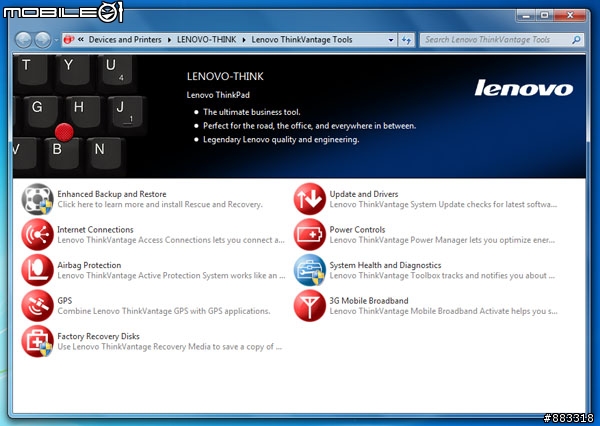Image resolution: width=600 pixels, height=426 pixels.
Task: Click 'Combine Lenovo ThinkVantage GPS' description
Action: (x=164, y=311)
